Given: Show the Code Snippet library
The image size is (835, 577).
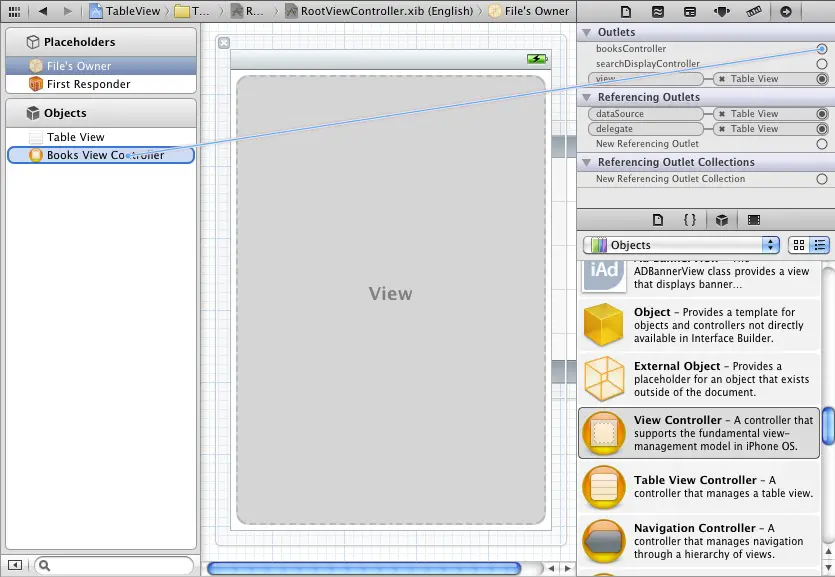Looking at the screenshot, I should click(689, 220).
